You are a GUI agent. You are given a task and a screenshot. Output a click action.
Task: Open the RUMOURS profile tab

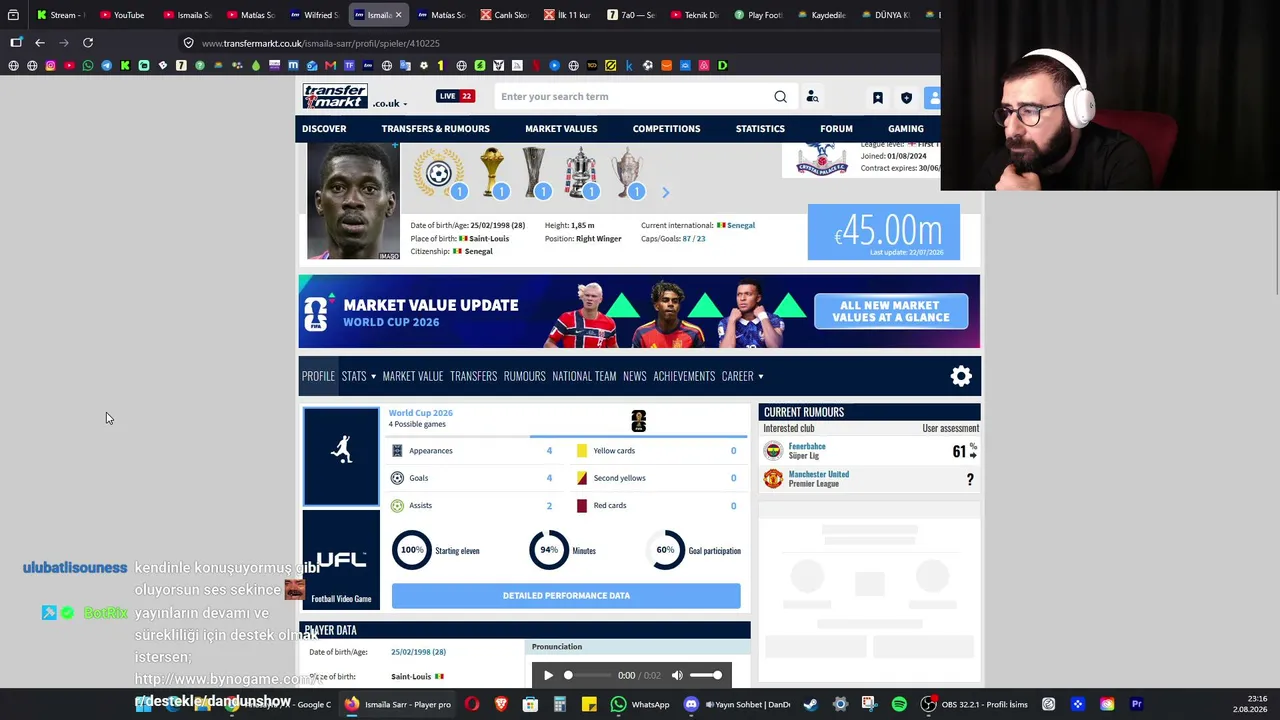coord(524,376)
